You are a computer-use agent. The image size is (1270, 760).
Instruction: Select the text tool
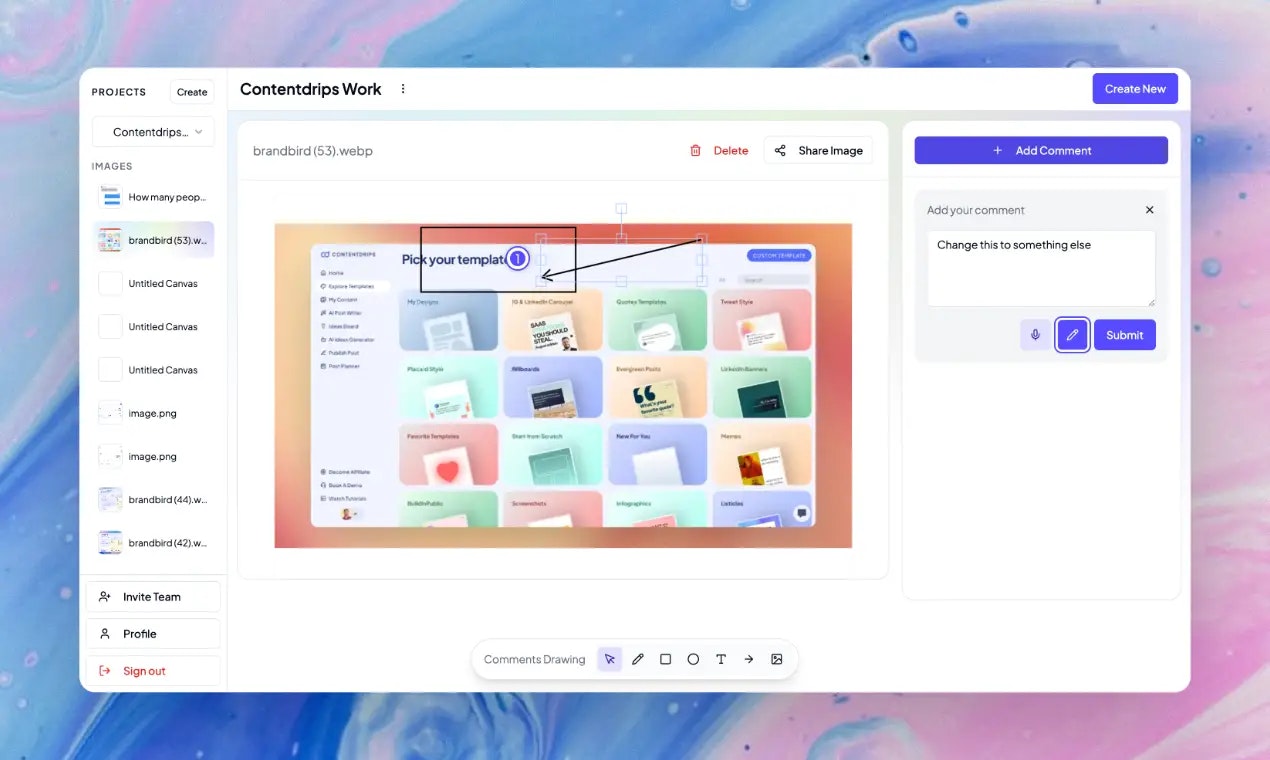721,659
